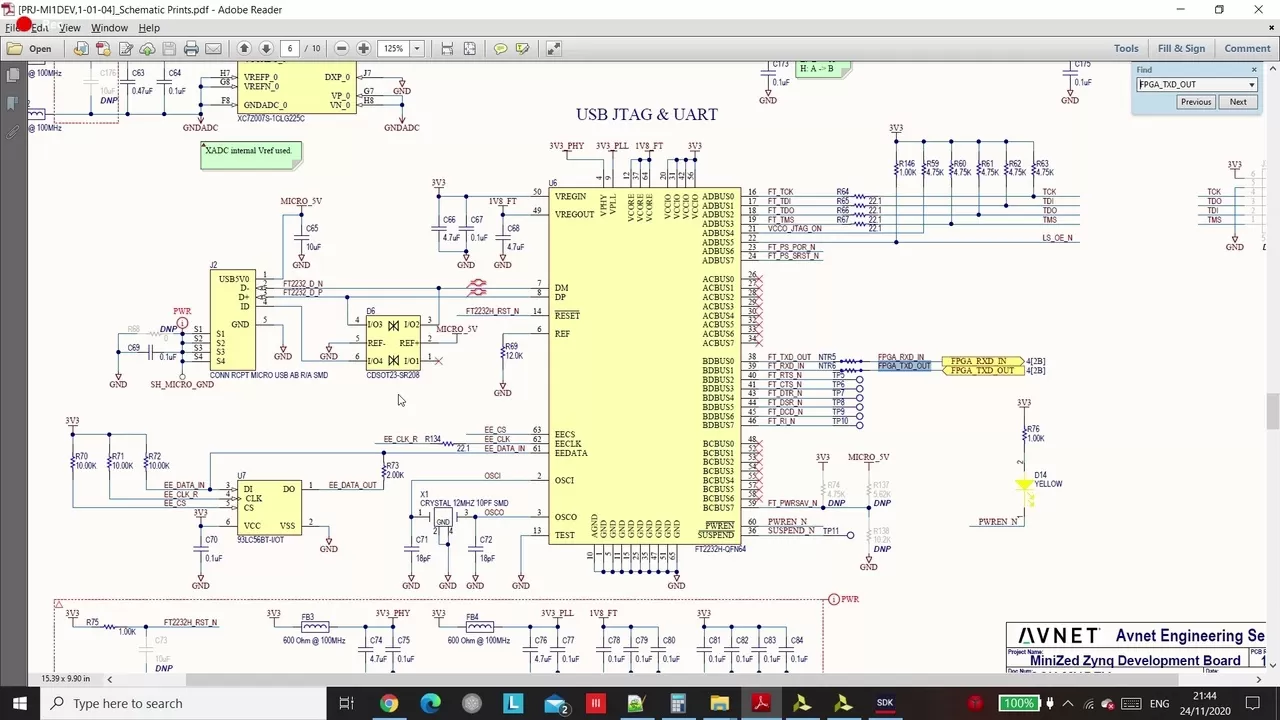1280x720 pixels.
Task: Open the Xilinx SDK from the taskbar
Action: (884, 703)
